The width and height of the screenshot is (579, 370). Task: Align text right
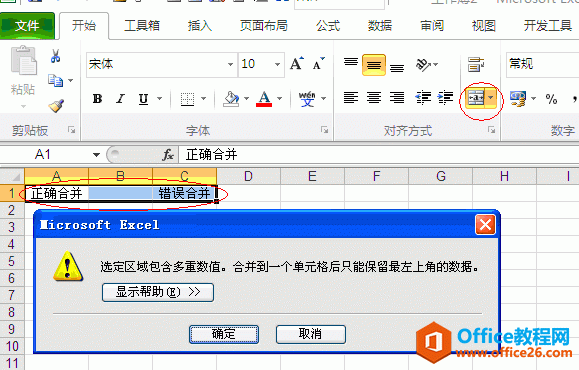coord(397,98)
